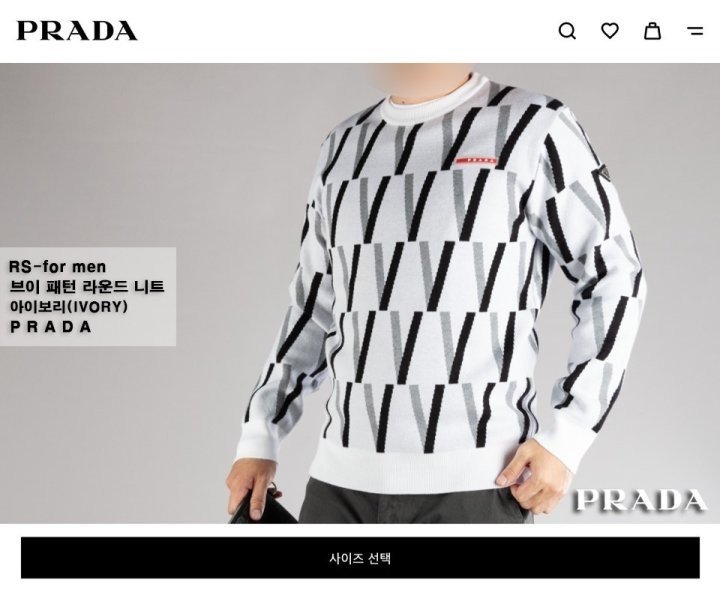Image resolution: width=720 pixels, height=592 pixels.
Task: Tap the 사이즈 선택 size selection button
Action: (360, 558)
